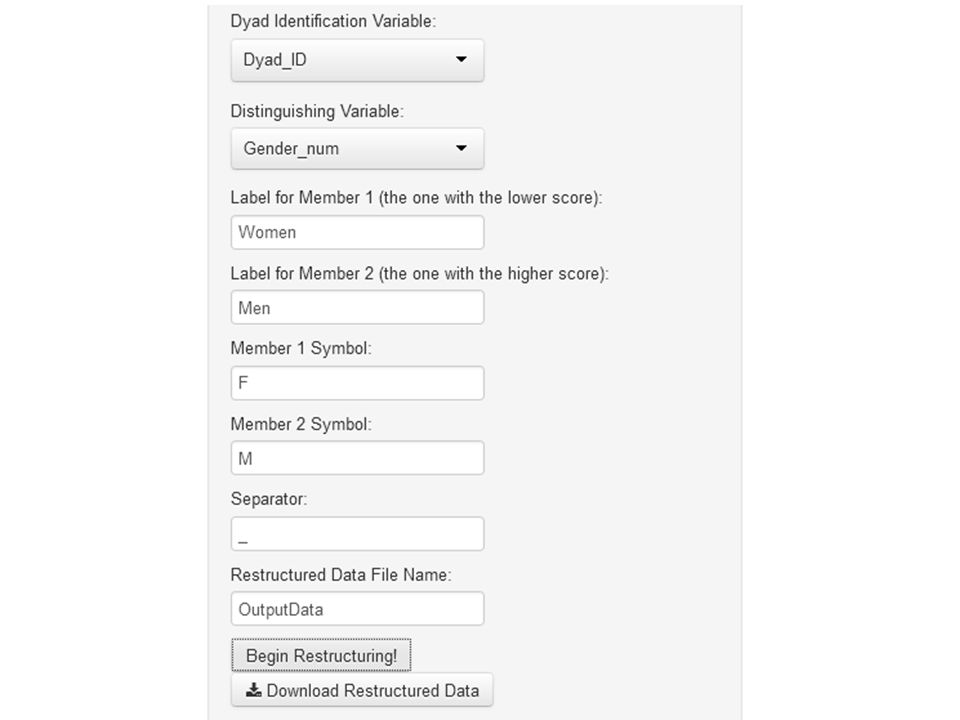The height and width of the screenshot is (720, 960).
Task: Click the Distinguishing Variable label
Action: pyautogui.click(x=317, y=111)
